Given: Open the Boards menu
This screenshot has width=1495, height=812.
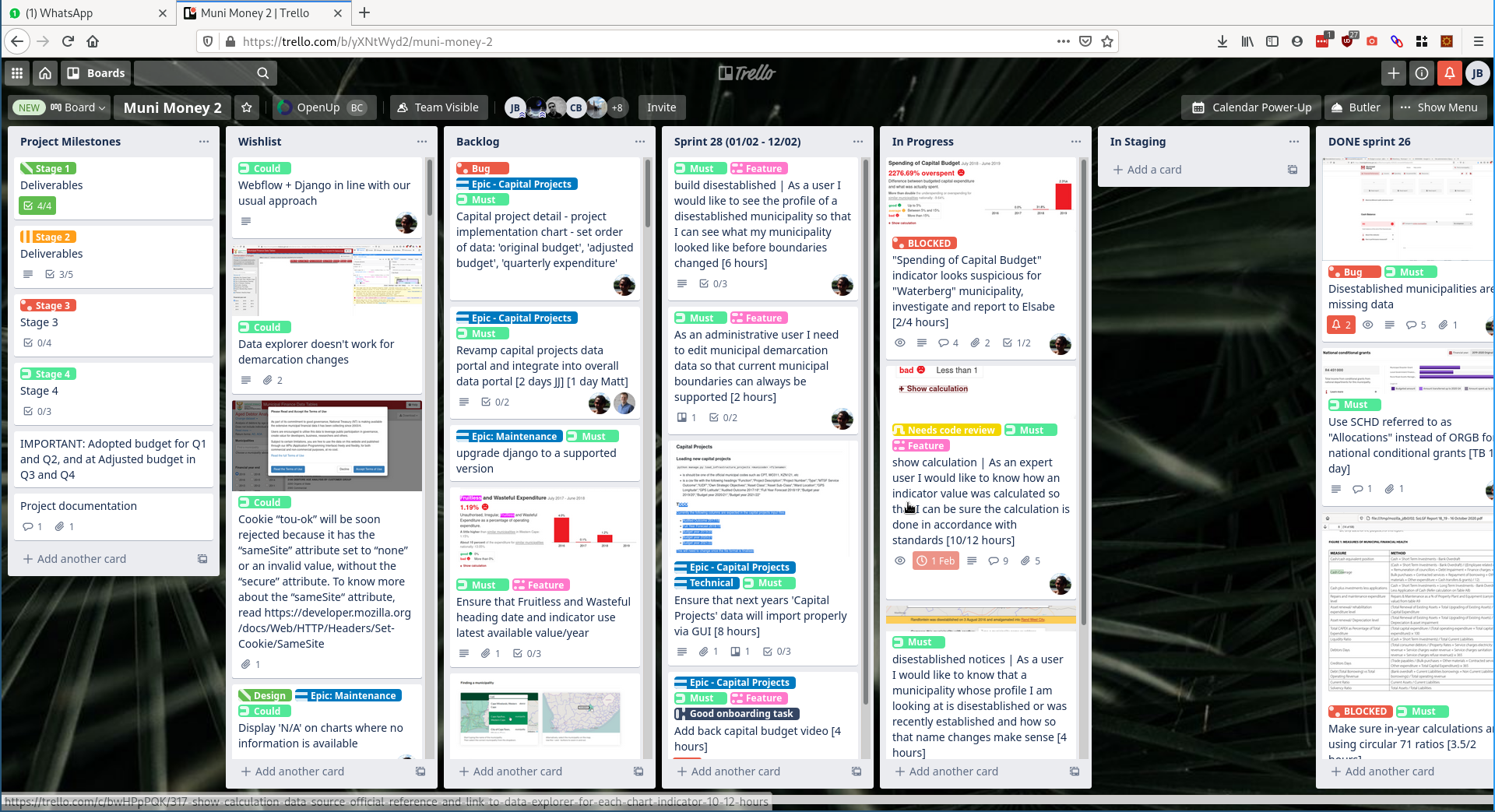Looking at the screenshot, I should tap(96, 73).
